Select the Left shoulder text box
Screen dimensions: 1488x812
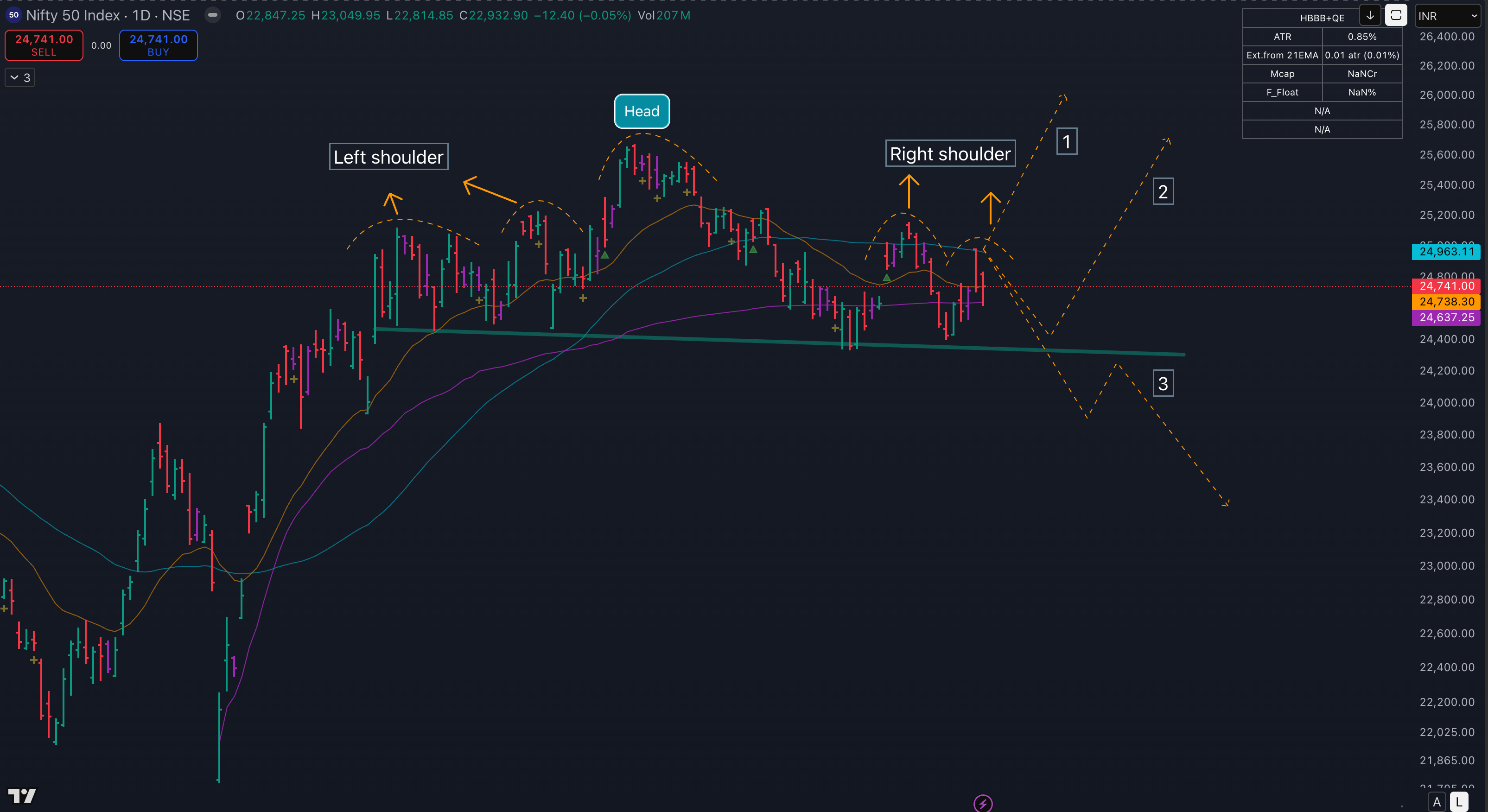[x=388, y=157]
